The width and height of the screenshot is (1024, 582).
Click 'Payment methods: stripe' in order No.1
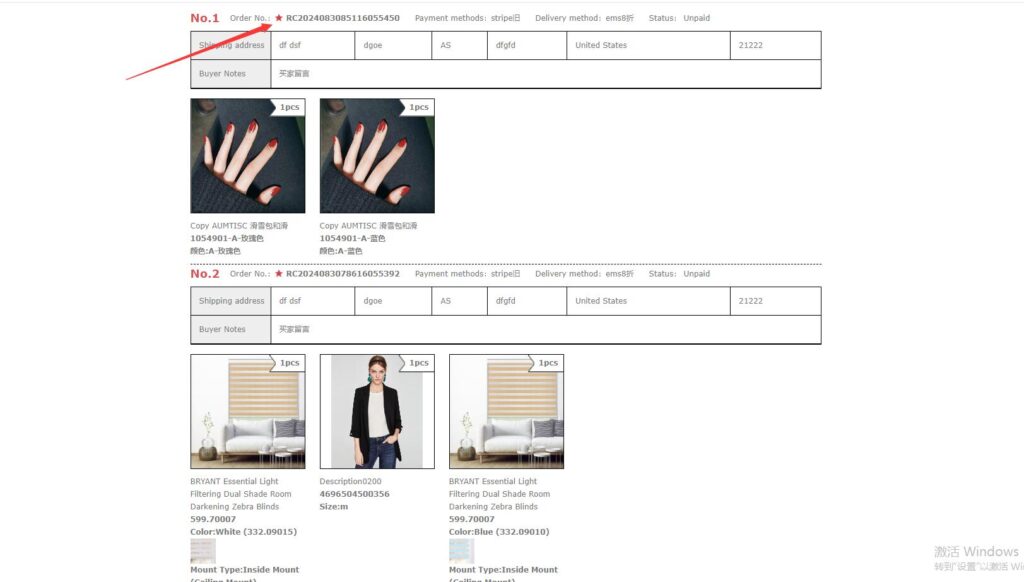pos(468,18)
